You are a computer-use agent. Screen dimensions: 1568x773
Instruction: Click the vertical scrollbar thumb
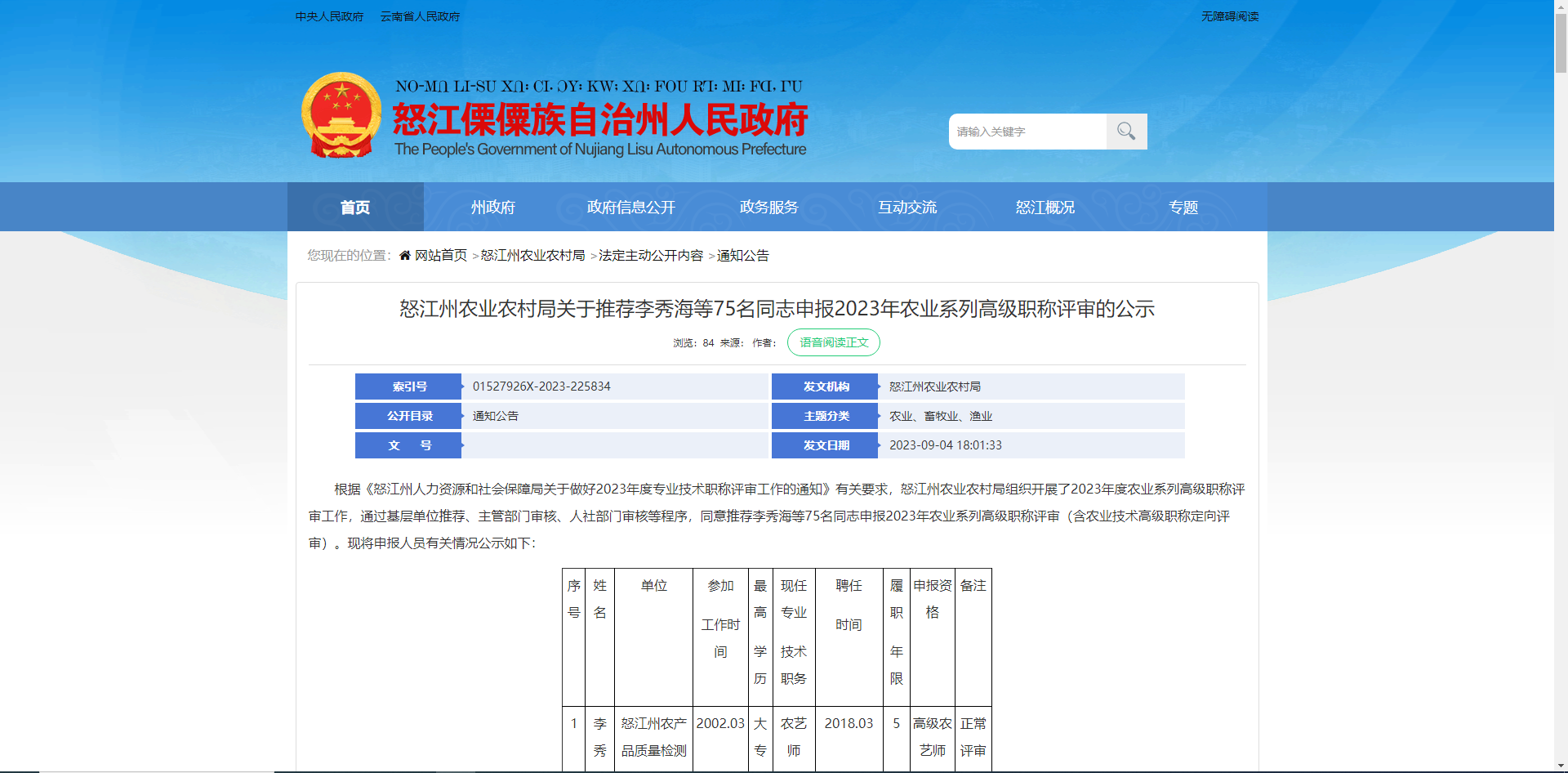pyautogui.click(x=1561, y=43)
